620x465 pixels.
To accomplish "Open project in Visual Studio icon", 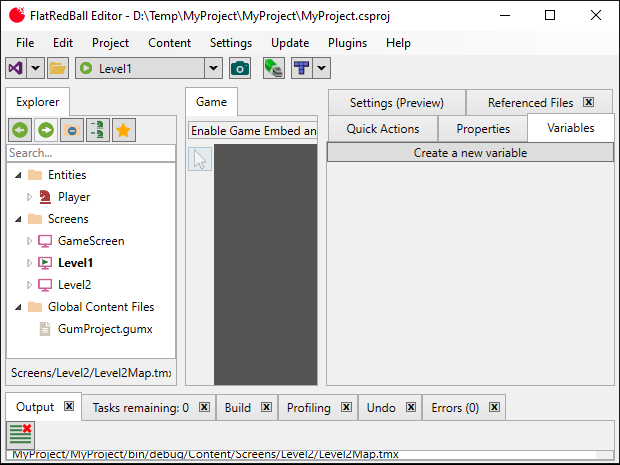I will (16, 68).
